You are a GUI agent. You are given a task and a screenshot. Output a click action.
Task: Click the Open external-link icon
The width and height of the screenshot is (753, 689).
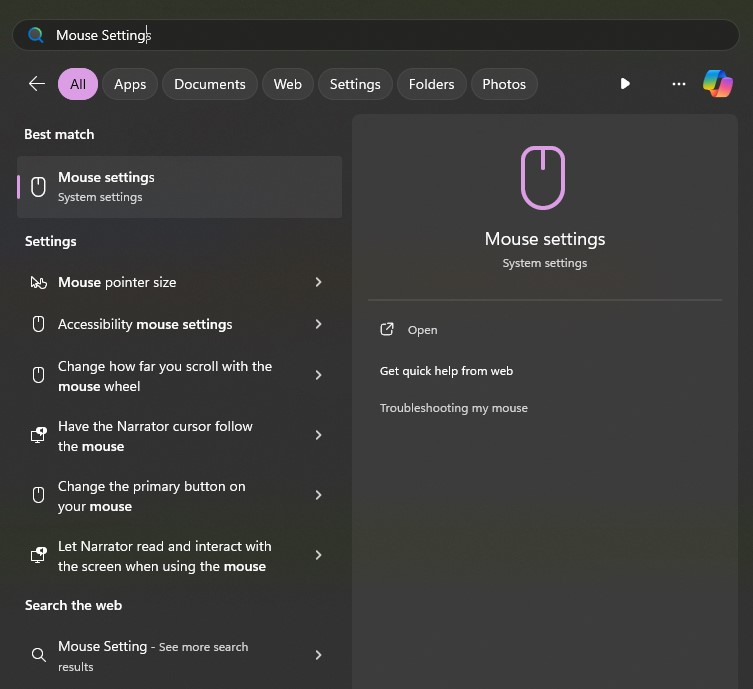pos(387,329)
